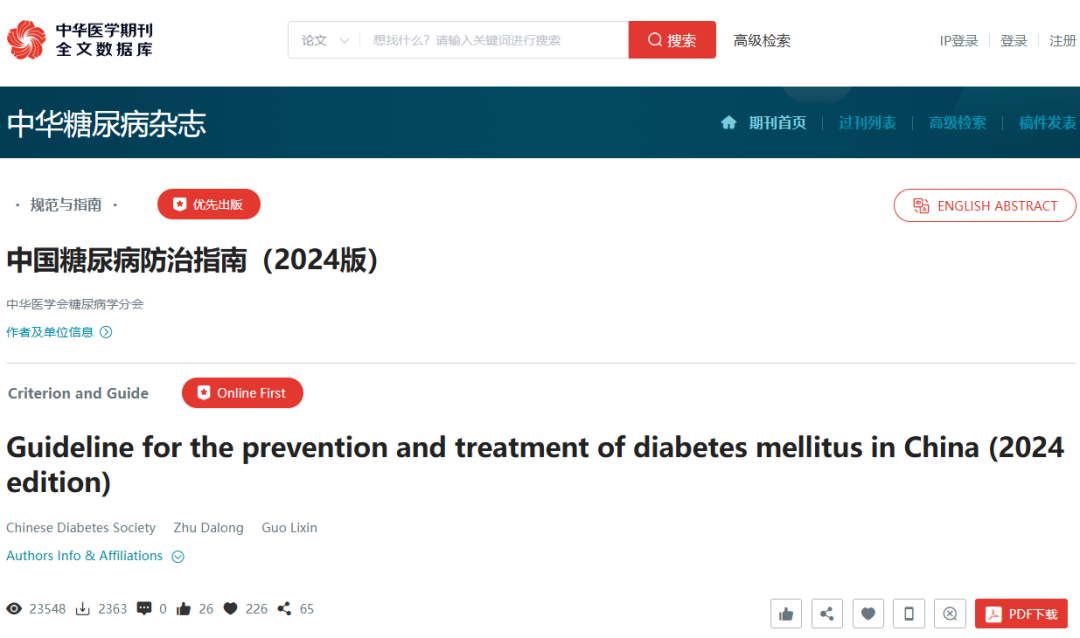Toggle the ENGLISH ABSTRACT button
This screenshot has width=1080, height=638.
pos(985,205)
